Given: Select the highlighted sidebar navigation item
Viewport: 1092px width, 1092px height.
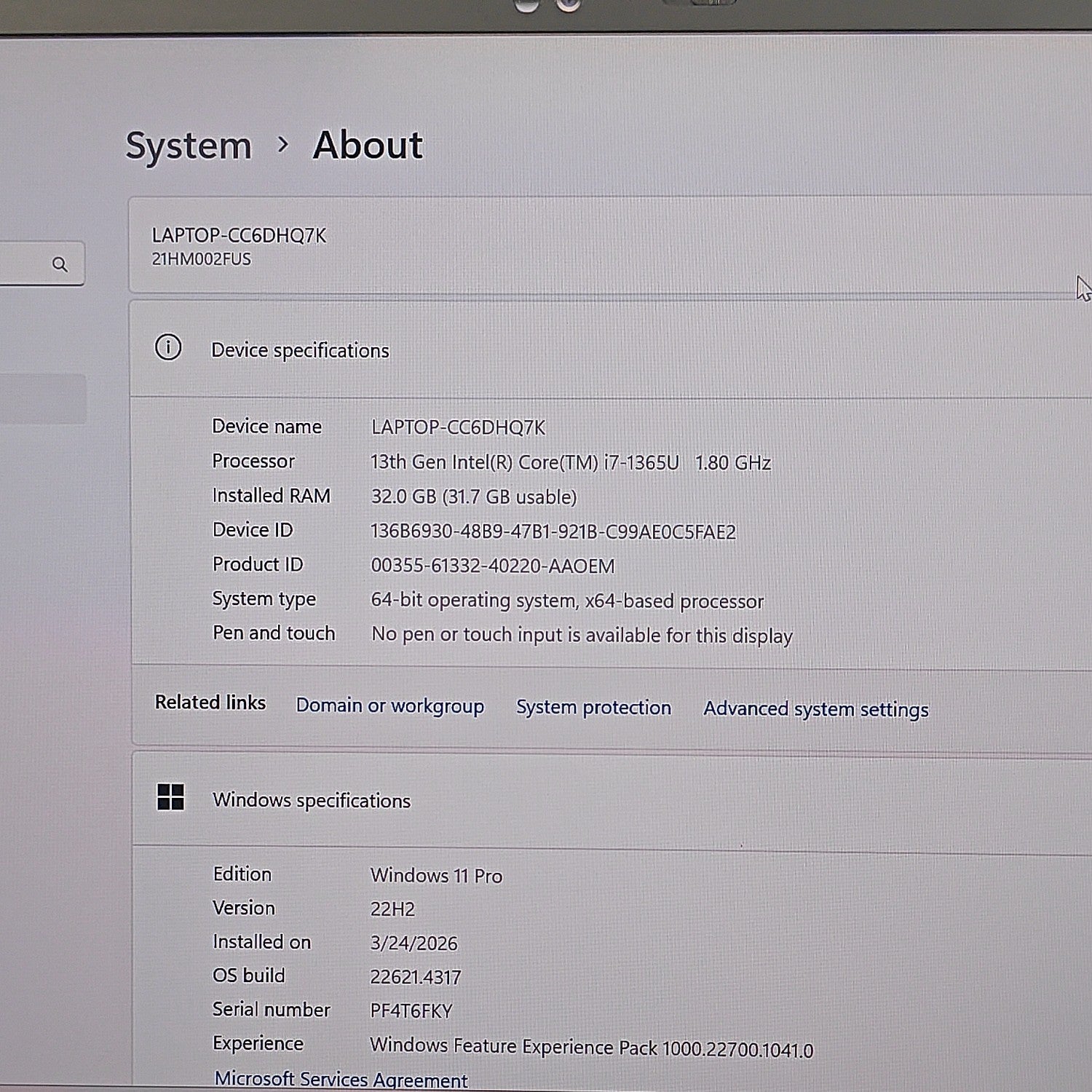Looking at the screenshot, I should coord(43,399).
